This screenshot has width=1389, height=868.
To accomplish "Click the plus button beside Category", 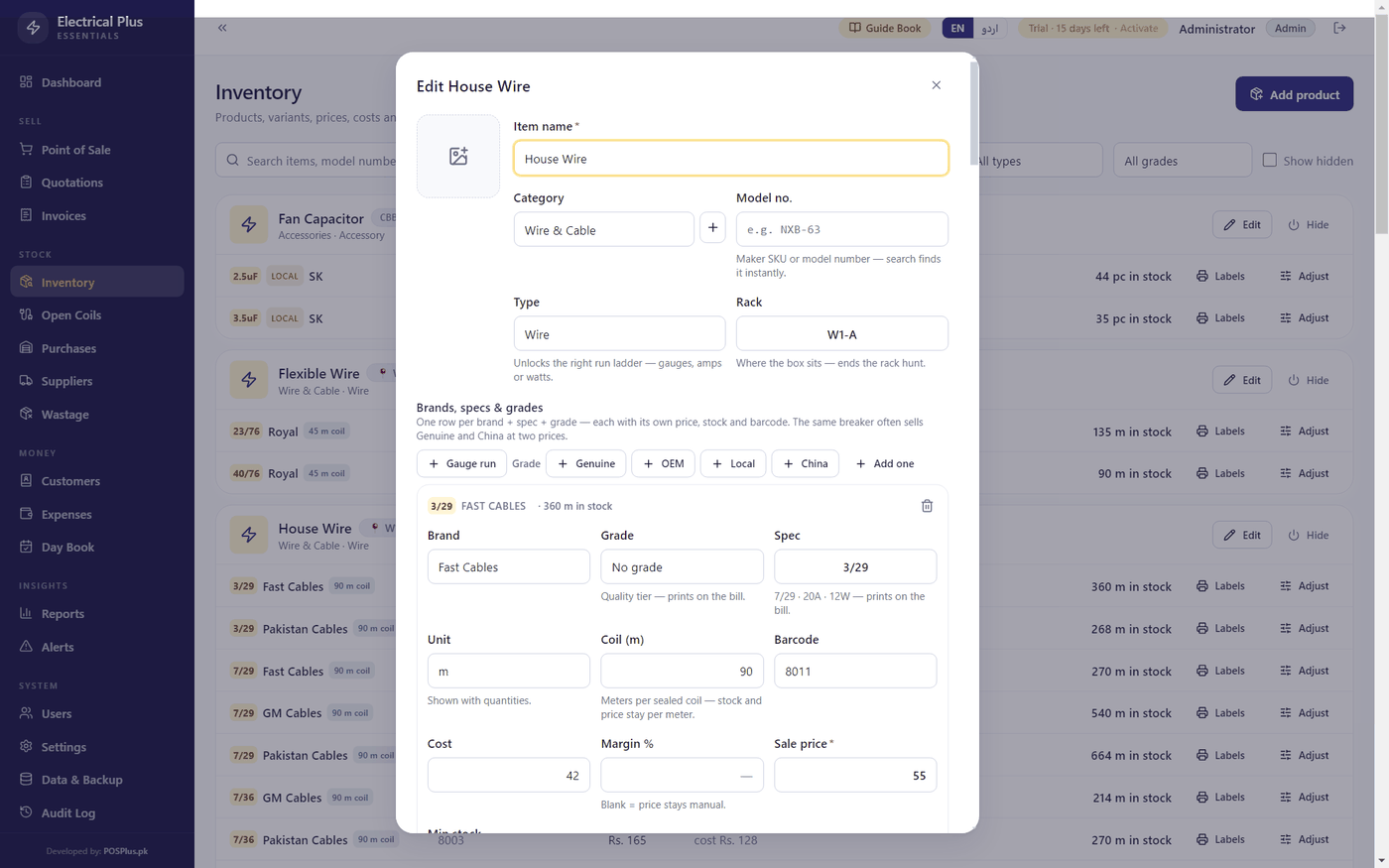I will [x=712, y=228].
